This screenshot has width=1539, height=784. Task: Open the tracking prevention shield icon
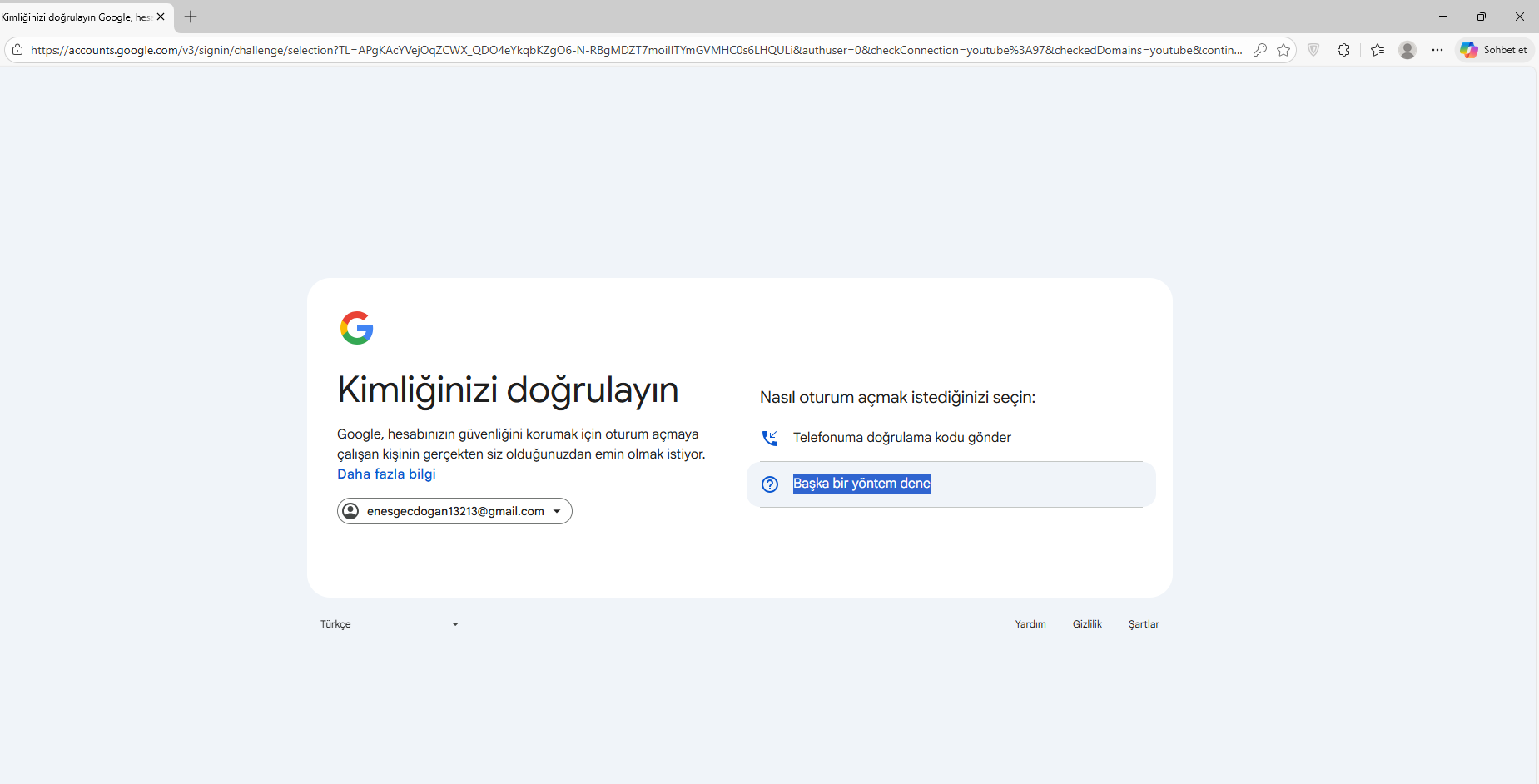point(1313,50)
